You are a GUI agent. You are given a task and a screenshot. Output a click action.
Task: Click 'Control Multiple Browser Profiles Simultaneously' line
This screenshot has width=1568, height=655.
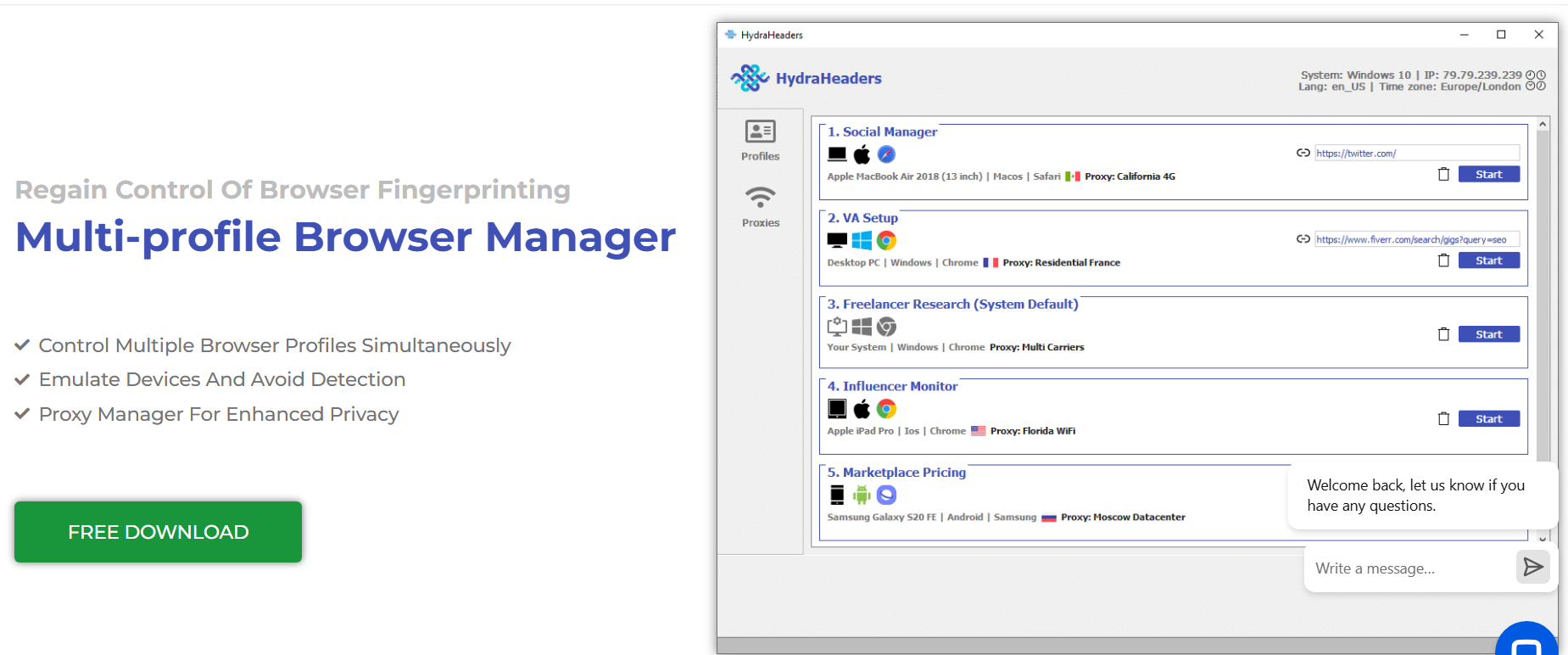275,345
